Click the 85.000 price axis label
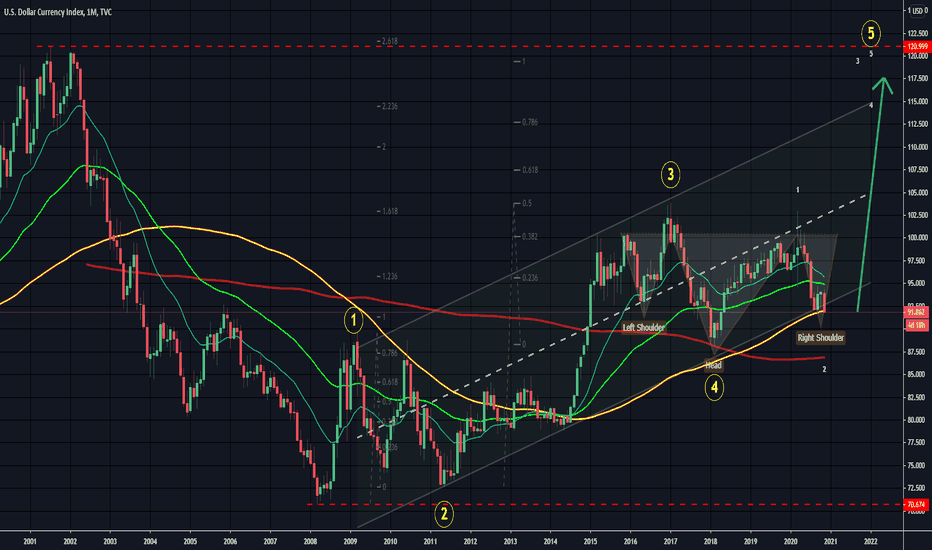The width and height of the screenshot is (932, 550). [x=918, y=375]
